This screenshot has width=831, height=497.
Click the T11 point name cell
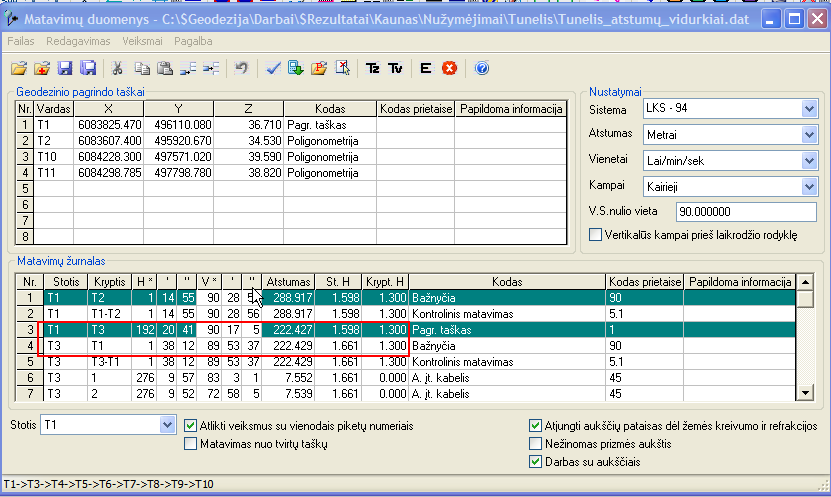coord(54,173)
